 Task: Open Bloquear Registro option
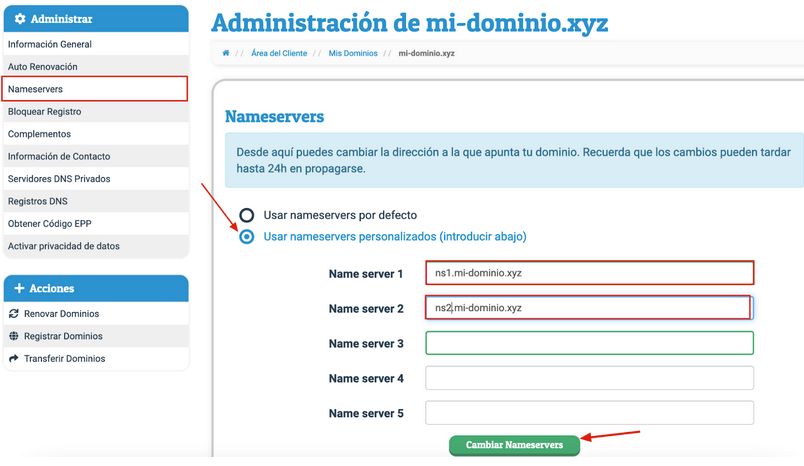click(45, 112)
